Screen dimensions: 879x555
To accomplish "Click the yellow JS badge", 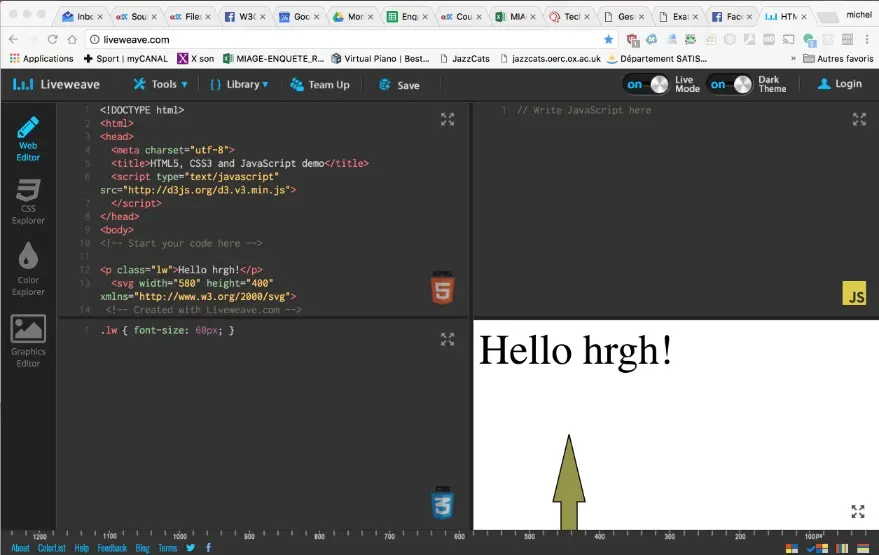I will coord(854,293).
